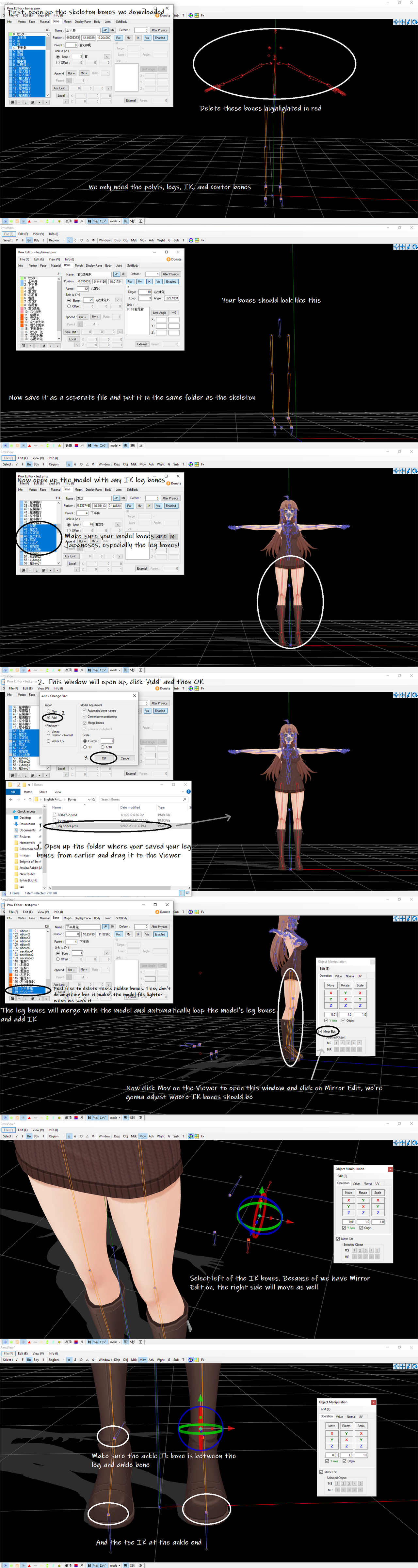Click the 頂 move-to-top button under the leg bones.pmx list

point(24,345)
